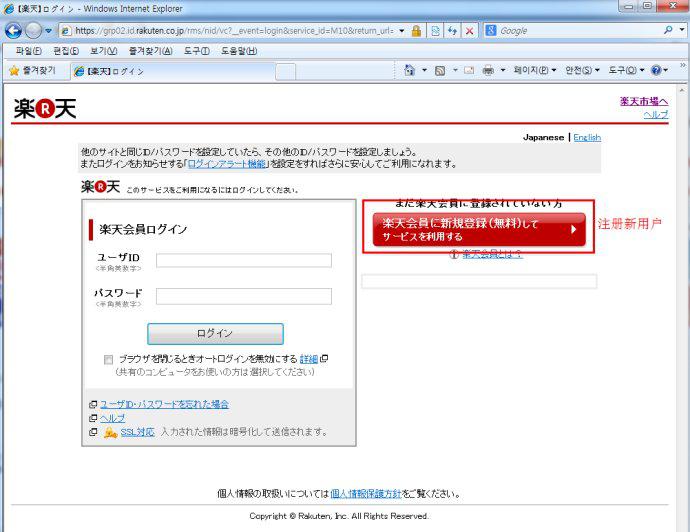The height and width of the screenshot is (532, 690).
Task: Open the search provider dropdown arrow
Action: coord(682,30)
